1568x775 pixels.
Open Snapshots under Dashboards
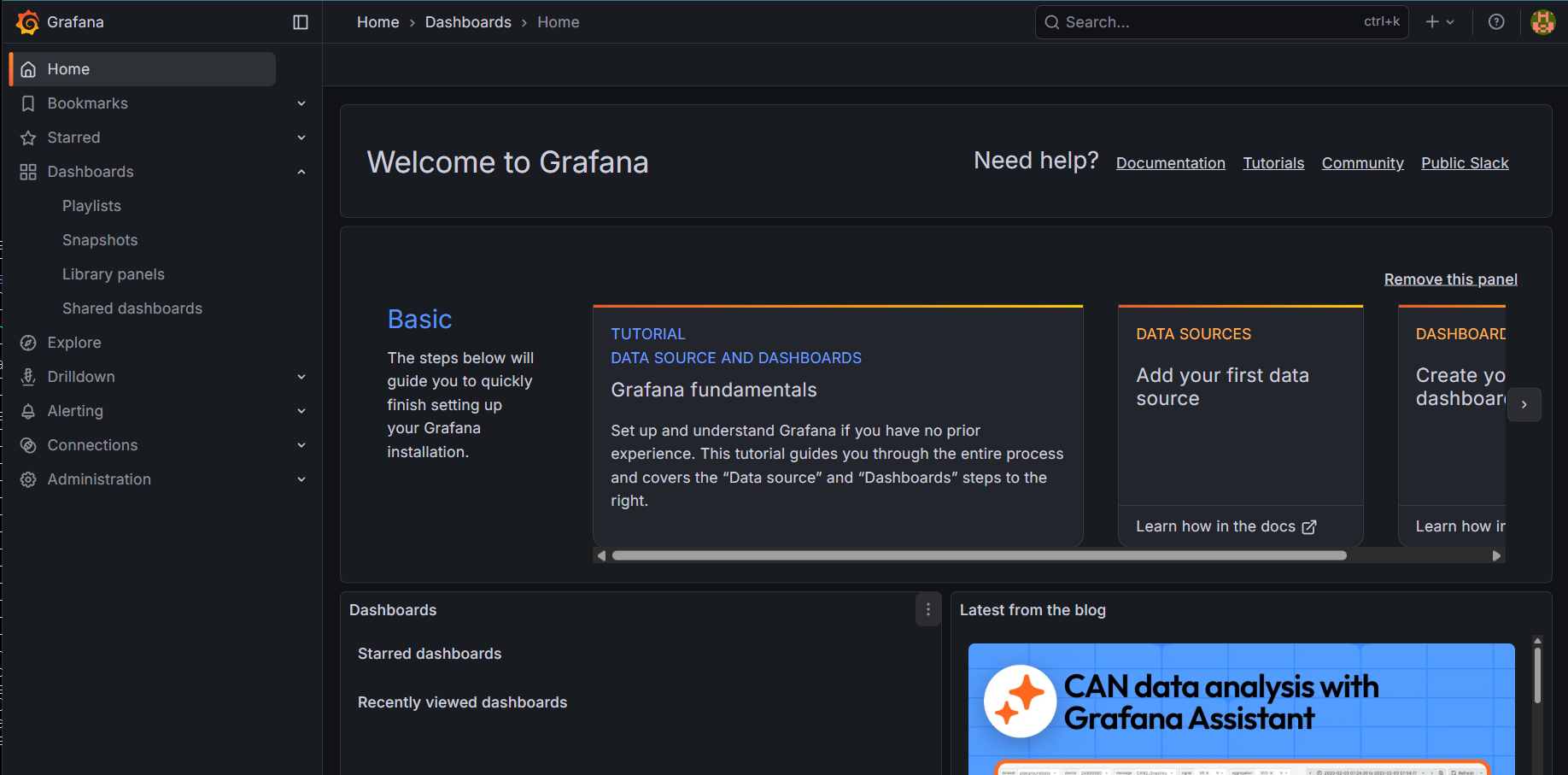point(100,240)
